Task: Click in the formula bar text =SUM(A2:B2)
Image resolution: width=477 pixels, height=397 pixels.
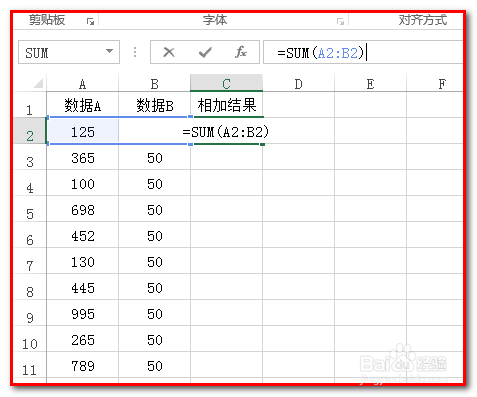Action: 320,53
